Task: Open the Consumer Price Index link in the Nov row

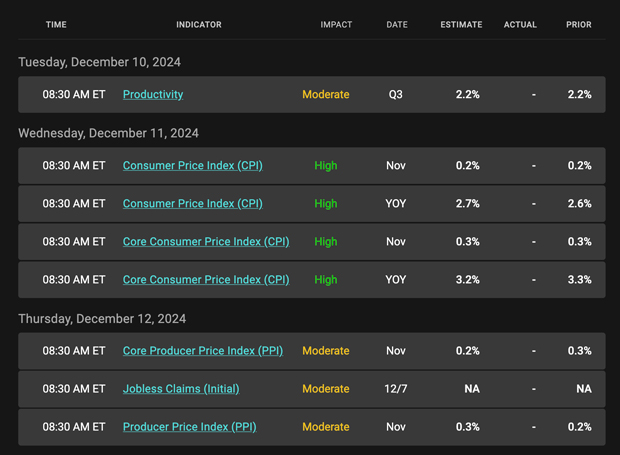Action: point(192,166)
